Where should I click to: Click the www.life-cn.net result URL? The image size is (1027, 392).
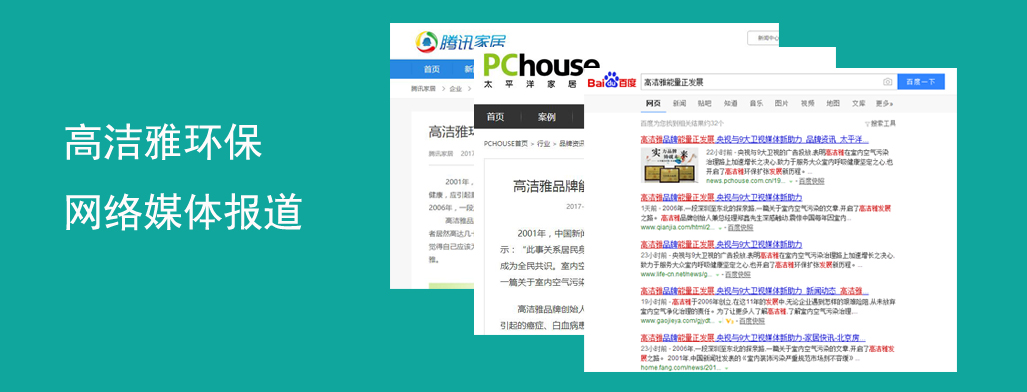click(676, 275)
